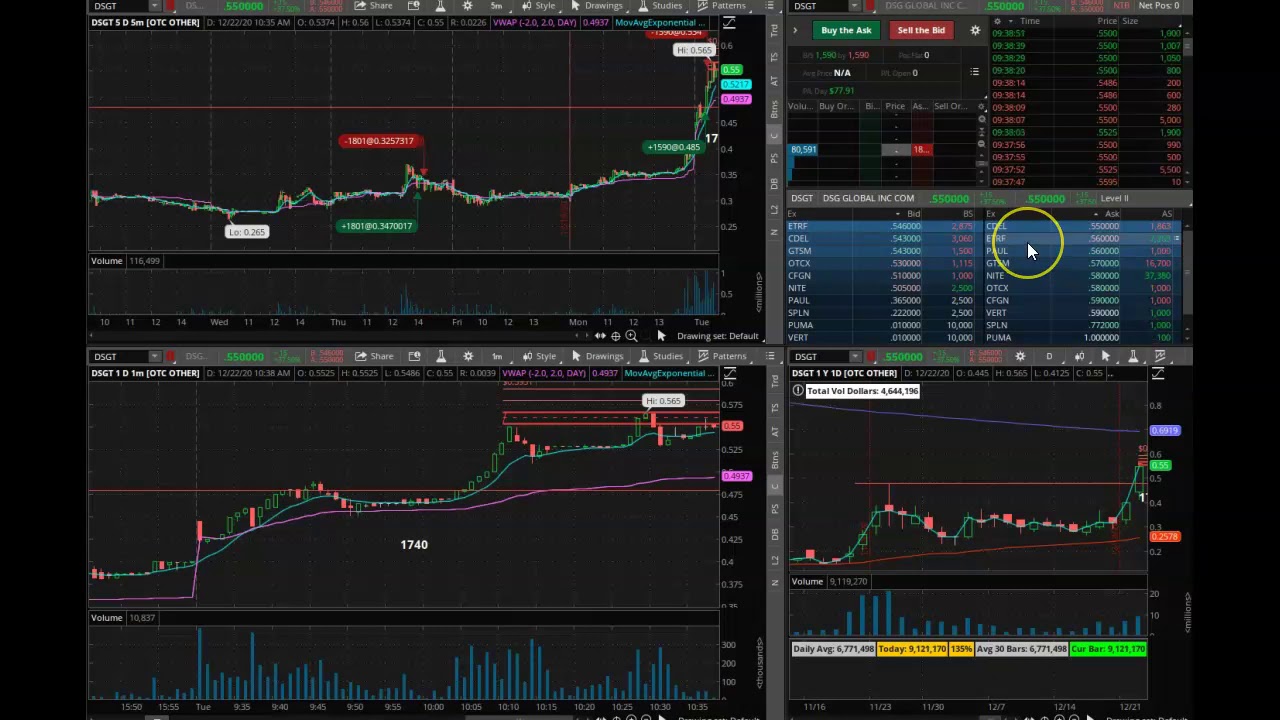Open Patterns menu in top-left chart
Viewport: 1280px width, 720px height.
click(723, 6)
